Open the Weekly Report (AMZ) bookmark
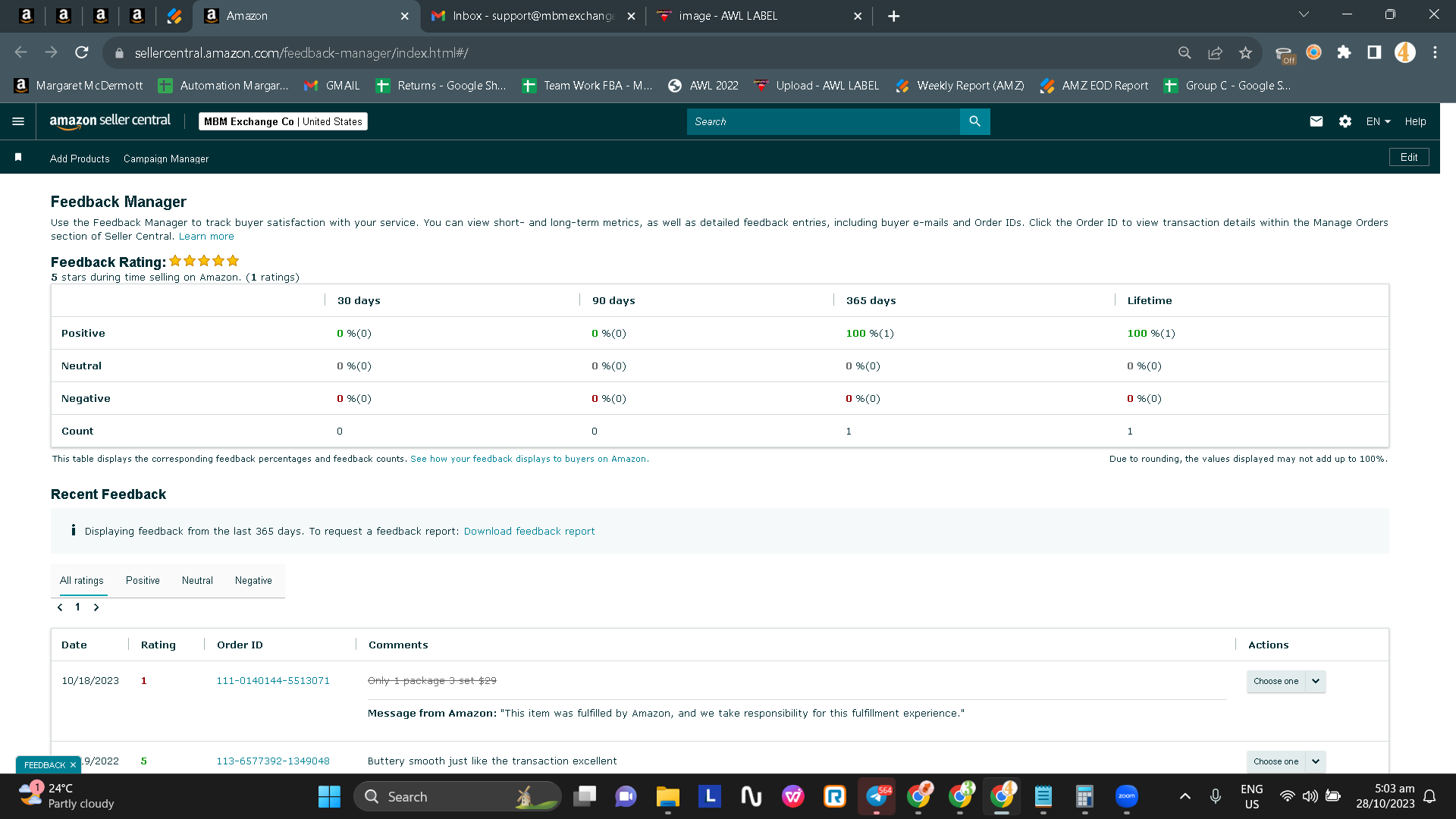The width and height of the screenshot is (1456, 819). pos(959,86)
